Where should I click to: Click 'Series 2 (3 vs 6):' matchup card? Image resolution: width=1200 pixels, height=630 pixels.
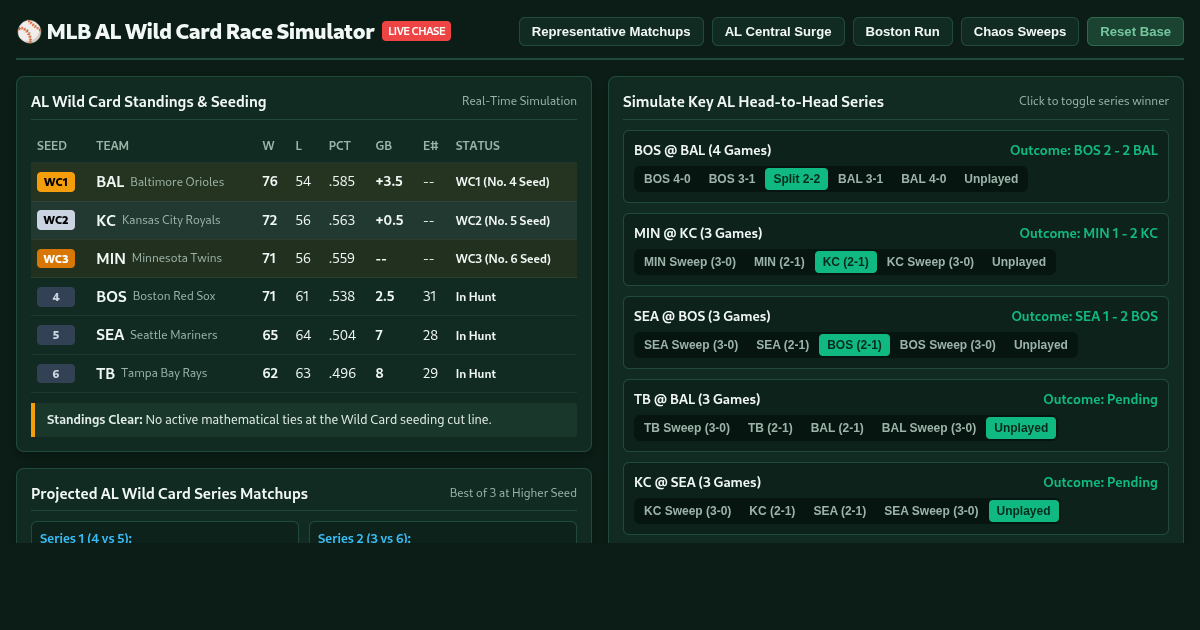coord(443,532)
